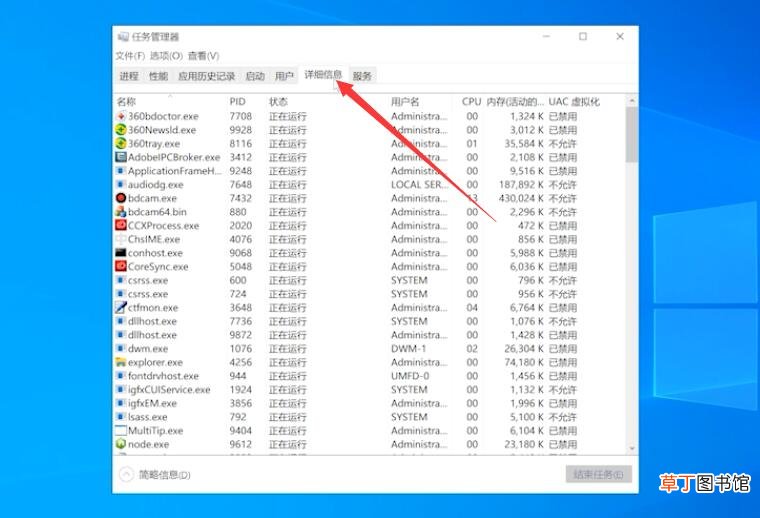Image resolution: width=760 pixels, height=518 pixels.
Task: Sort by the 名称 column header
Action: [170, 102]
